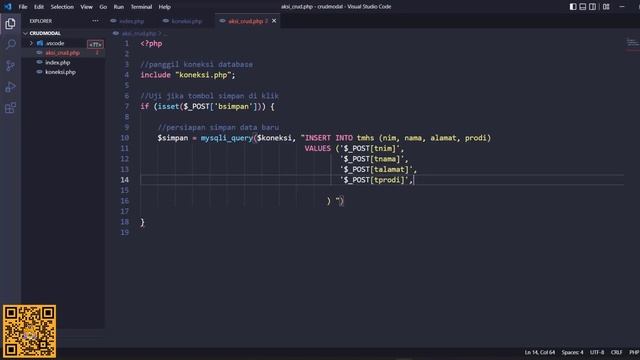The width and height of the screenshot is (640, 360).
Task: Click the EXPLORER panel title
Action: coord(40,21)
